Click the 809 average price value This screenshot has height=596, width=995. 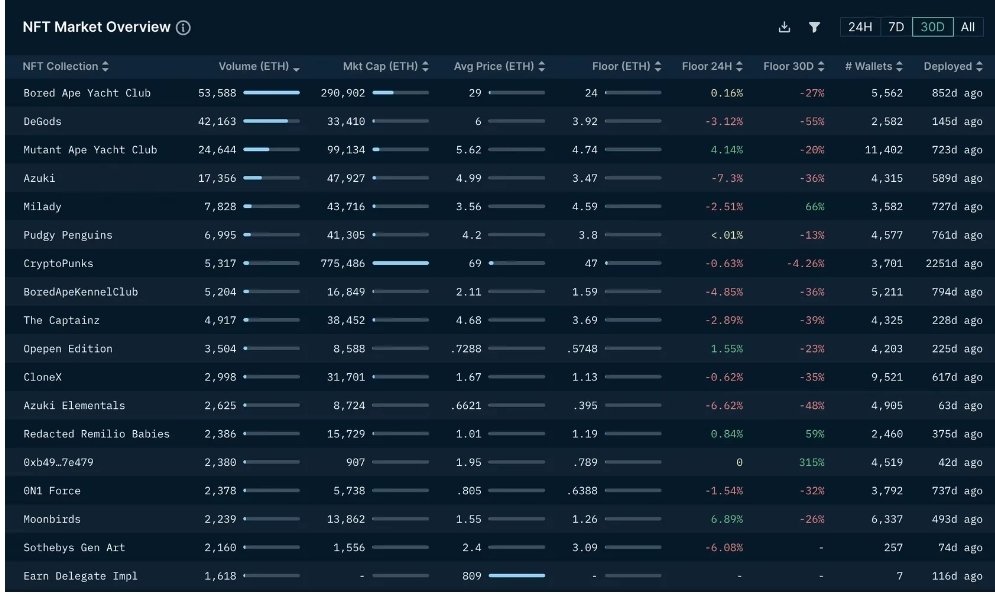tap(471, 576)
